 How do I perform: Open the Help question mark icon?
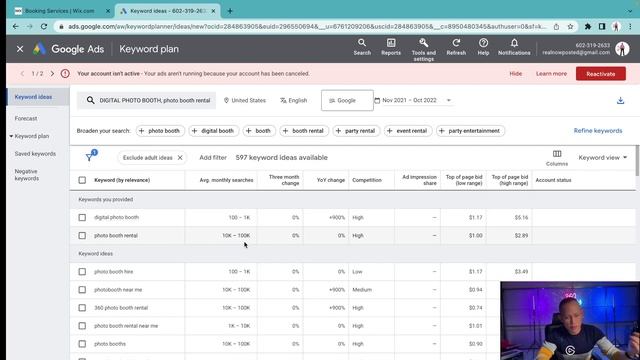483,47
